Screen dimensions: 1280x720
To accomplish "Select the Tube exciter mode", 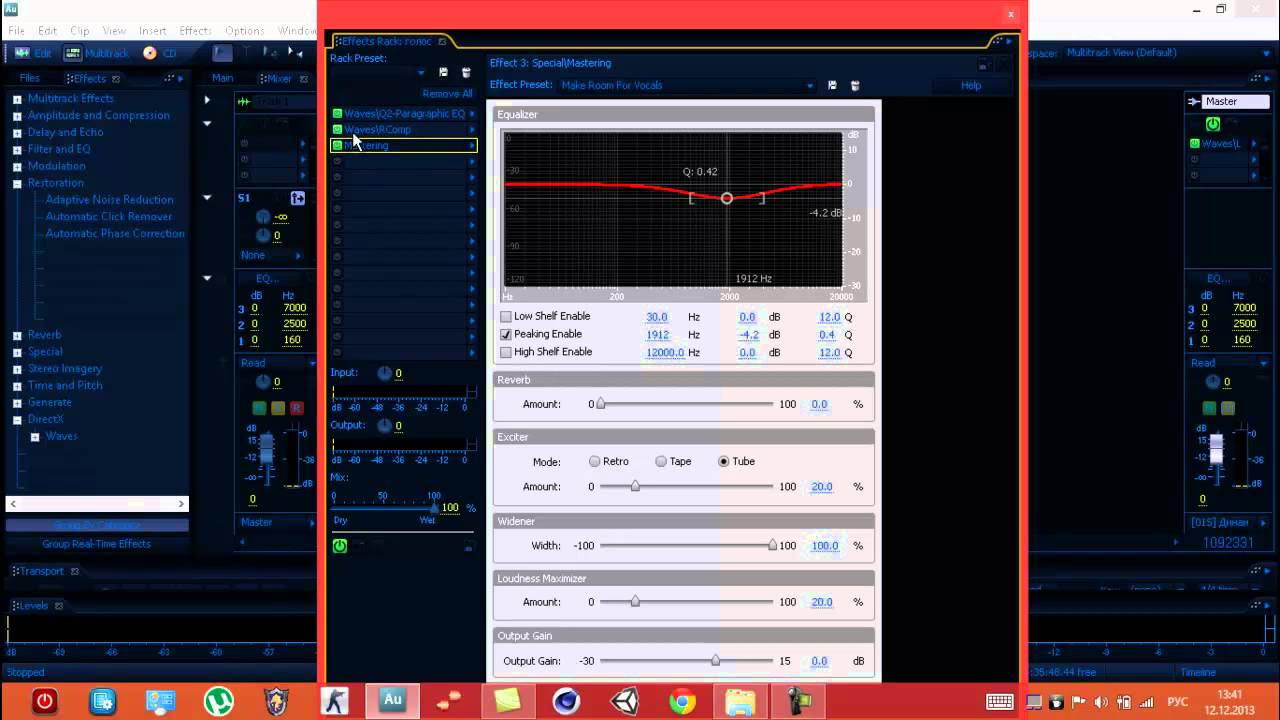I will point(724,462).
